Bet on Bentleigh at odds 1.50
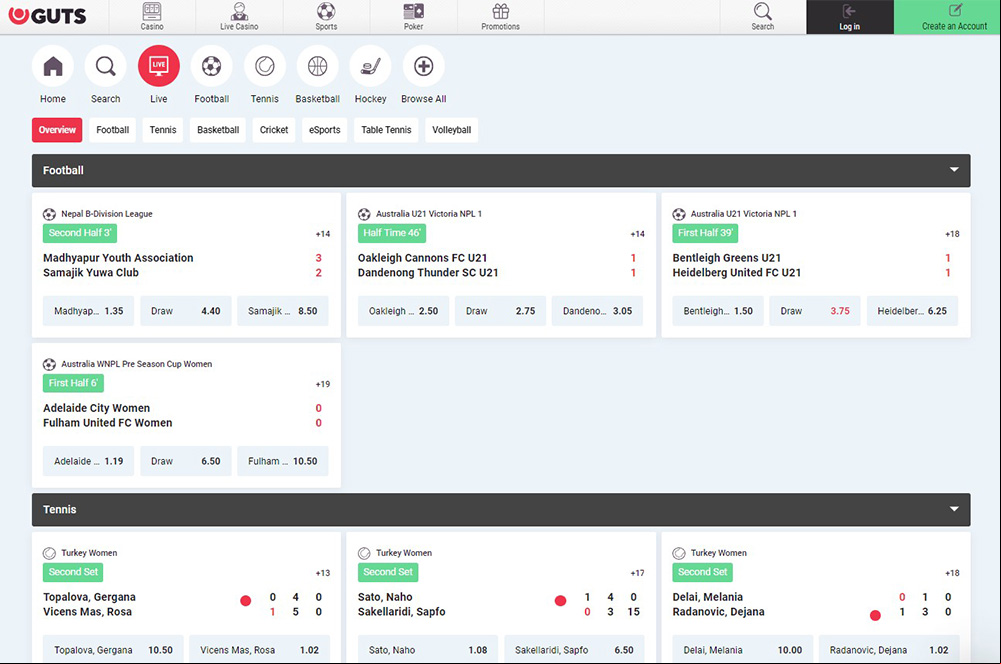Screen dimensions: 1001x664 [x=718, y=311]
